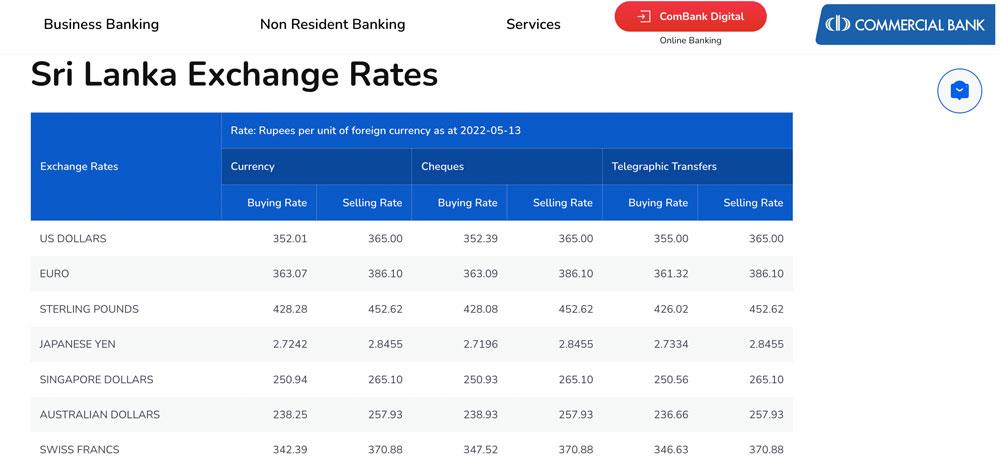1000x458 pixels.
Task: Click the Exchange Rates column header
Action: pos(79,166)
